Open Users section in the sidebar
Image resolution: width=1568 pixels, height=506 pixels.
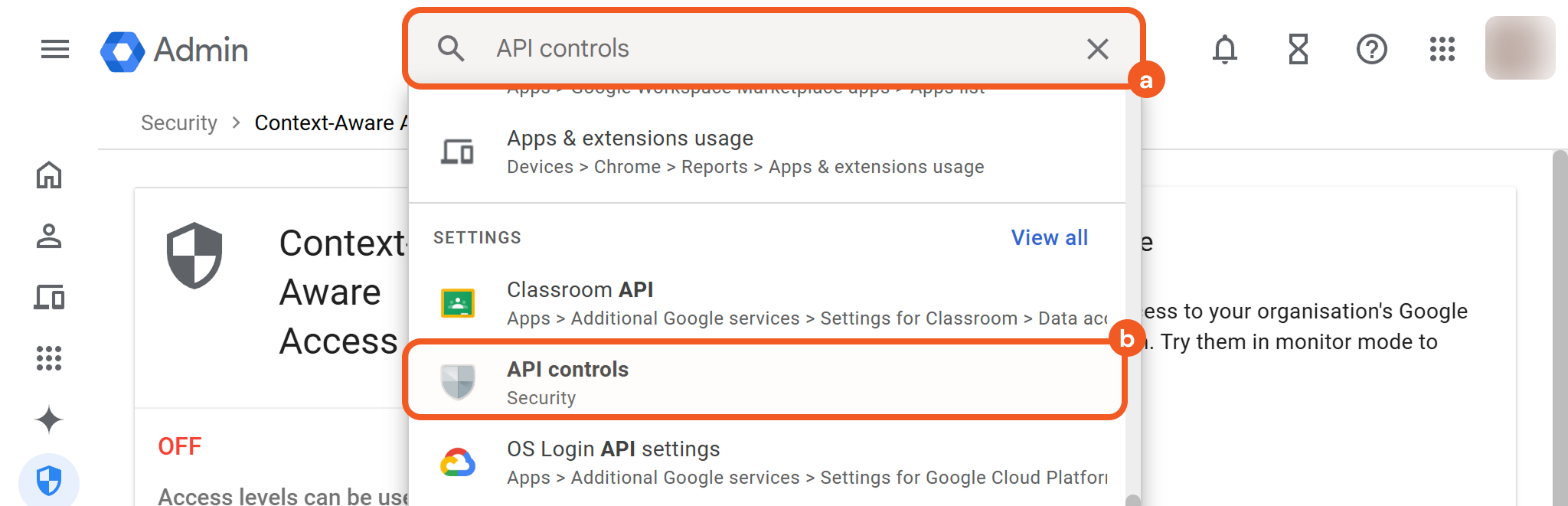click(x=49, y=236)
